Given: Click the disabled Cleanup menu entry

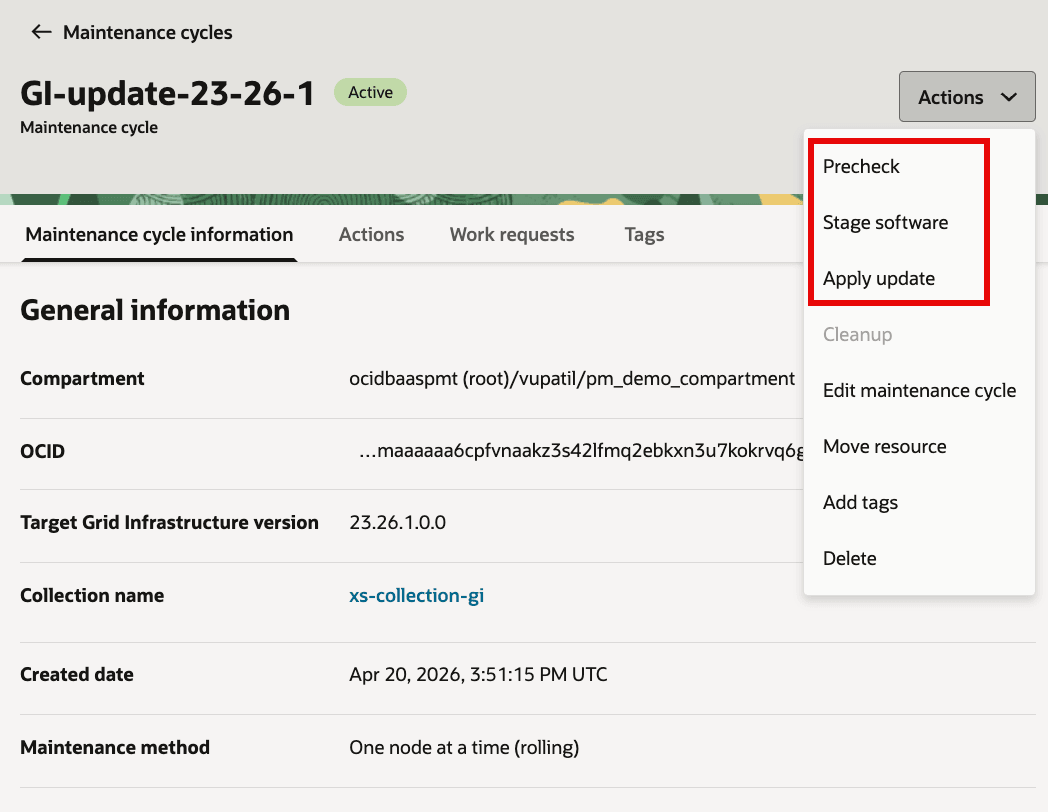Looking at the screenshot, I should click(857, 334).
